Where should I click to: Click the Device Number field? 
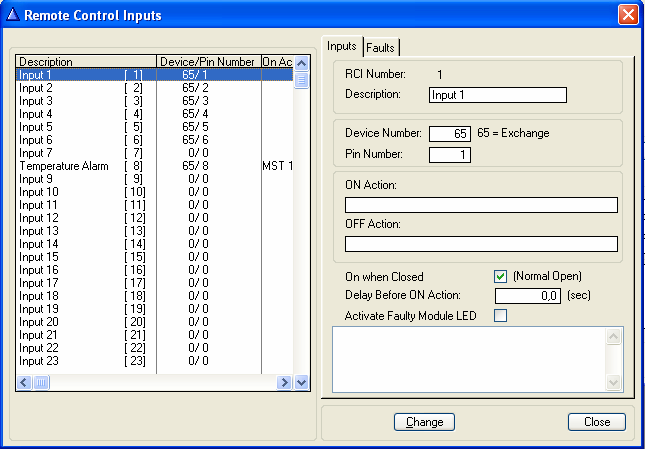449,134
